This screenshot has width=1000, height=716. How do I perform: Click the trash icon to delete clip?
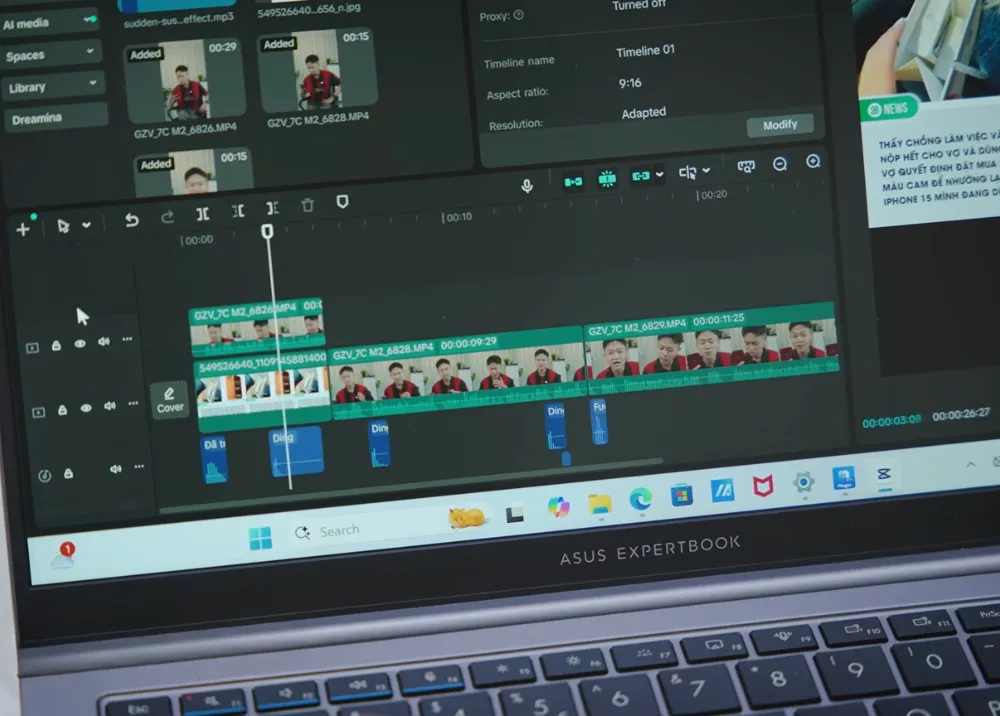(308, 205)
